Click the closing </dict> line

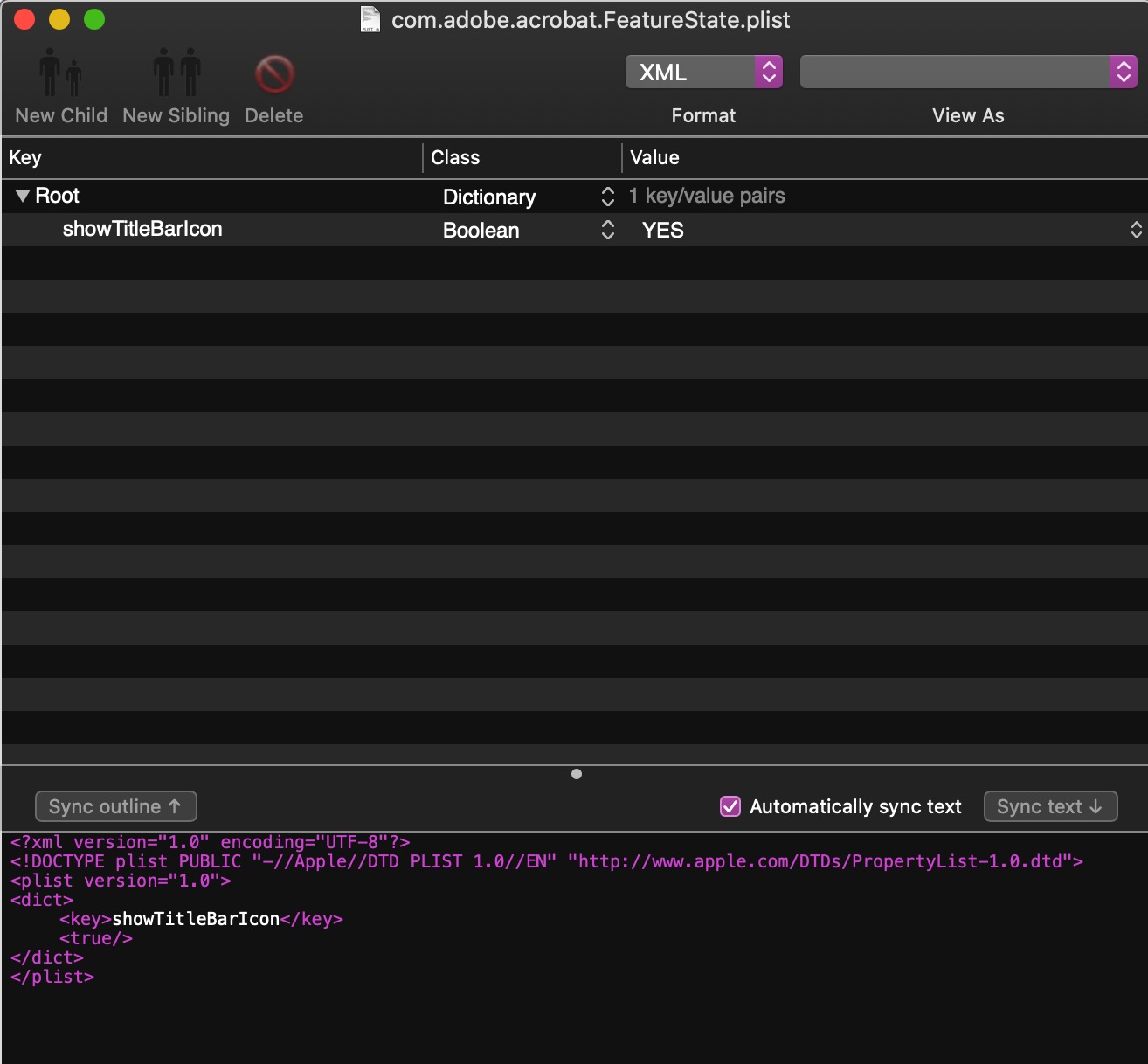(47, 957)
